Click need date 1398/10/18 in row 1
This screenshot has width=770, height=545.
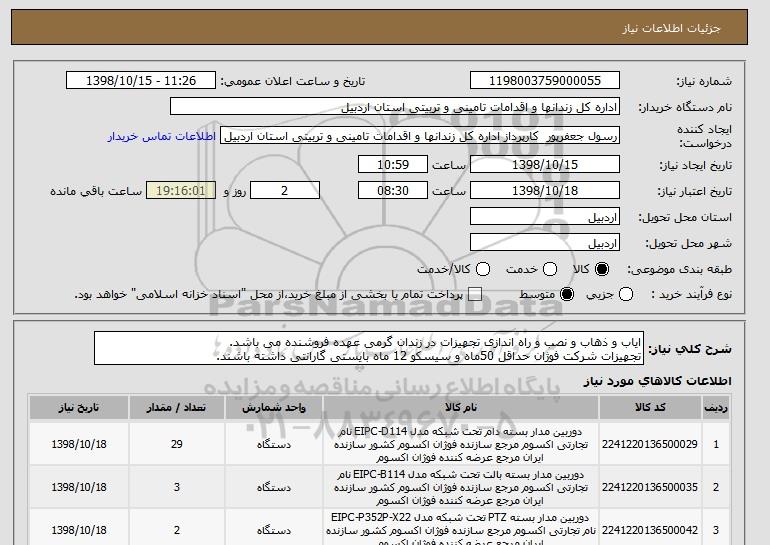79,444
